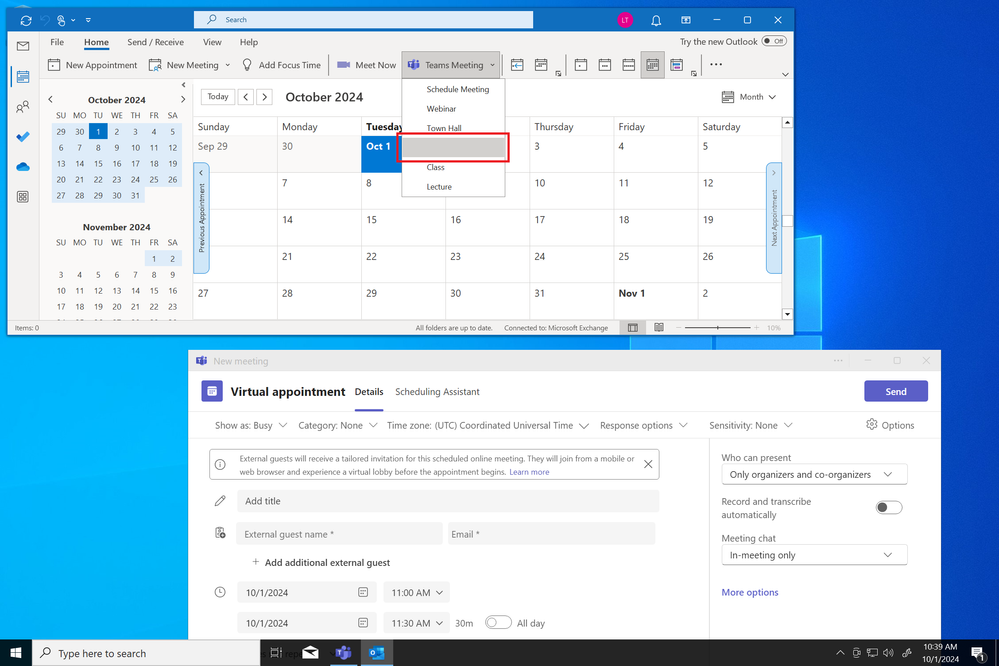Expand the New Meeting dropdown arrow
This screenshot has width=999, height=666.
tap(227, 65)
